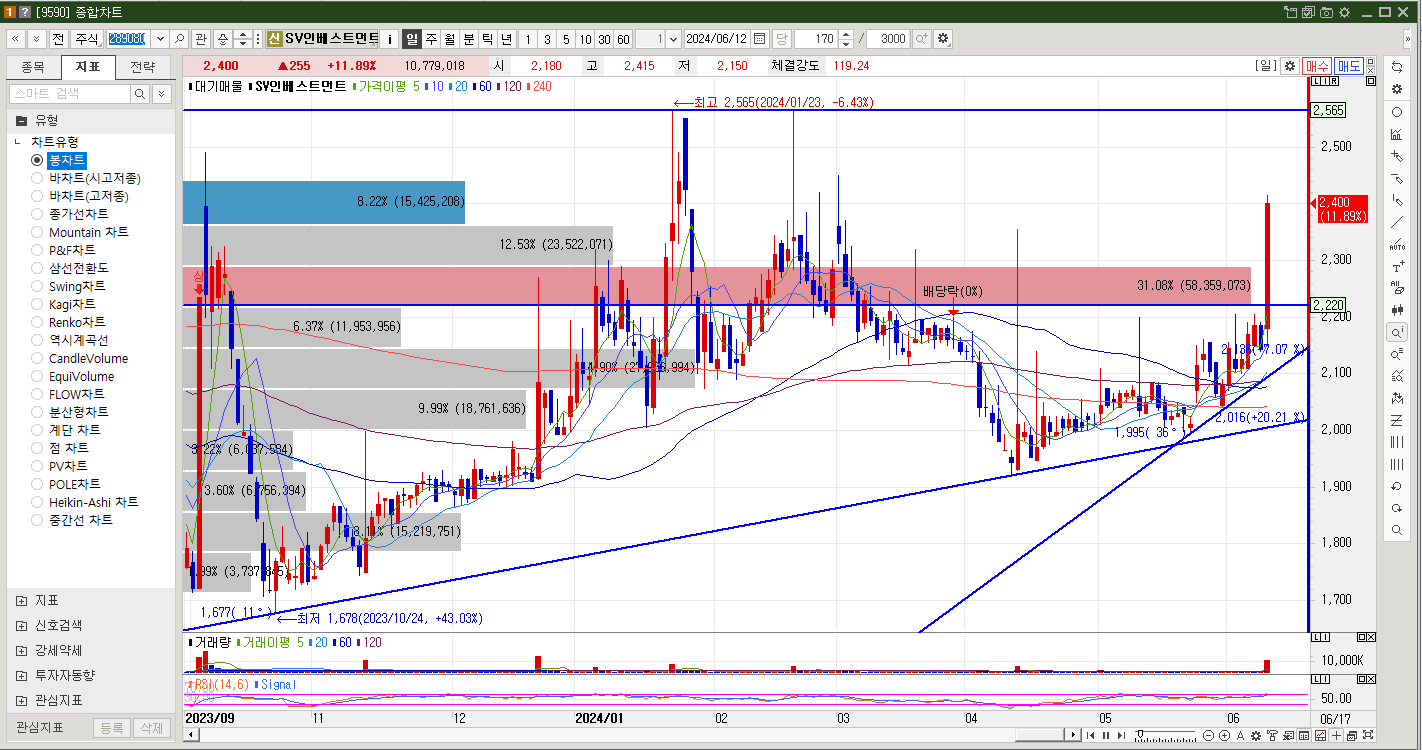1422x750 pixels.
Task: Click the 등록 button in 관심지표
Action: tap(112, 728)
